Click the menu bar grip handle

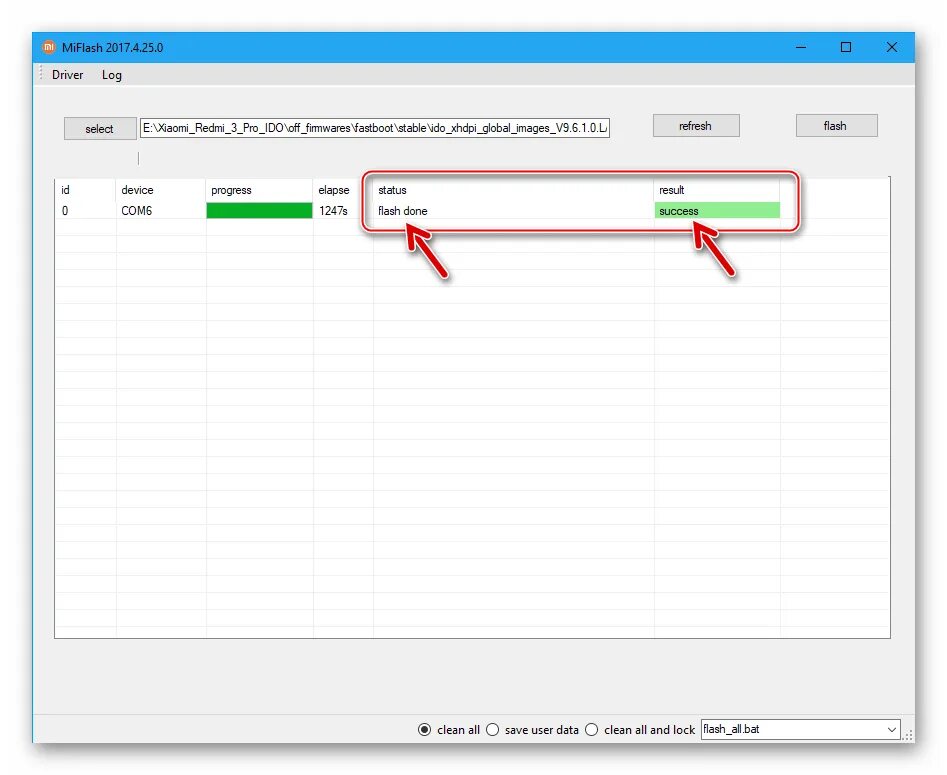point(41,74)
